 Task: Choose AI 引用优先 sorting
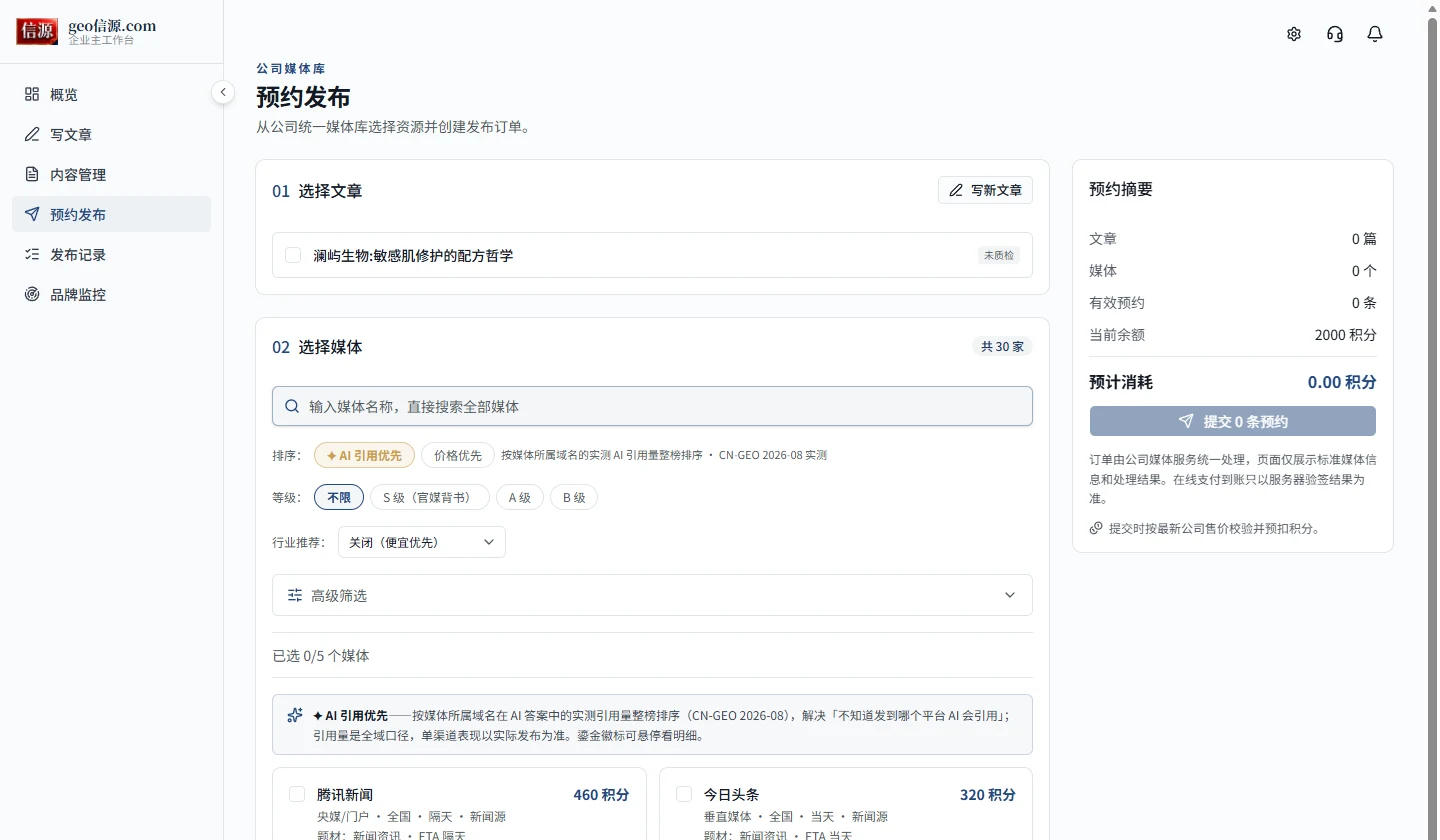click(364, 455)
